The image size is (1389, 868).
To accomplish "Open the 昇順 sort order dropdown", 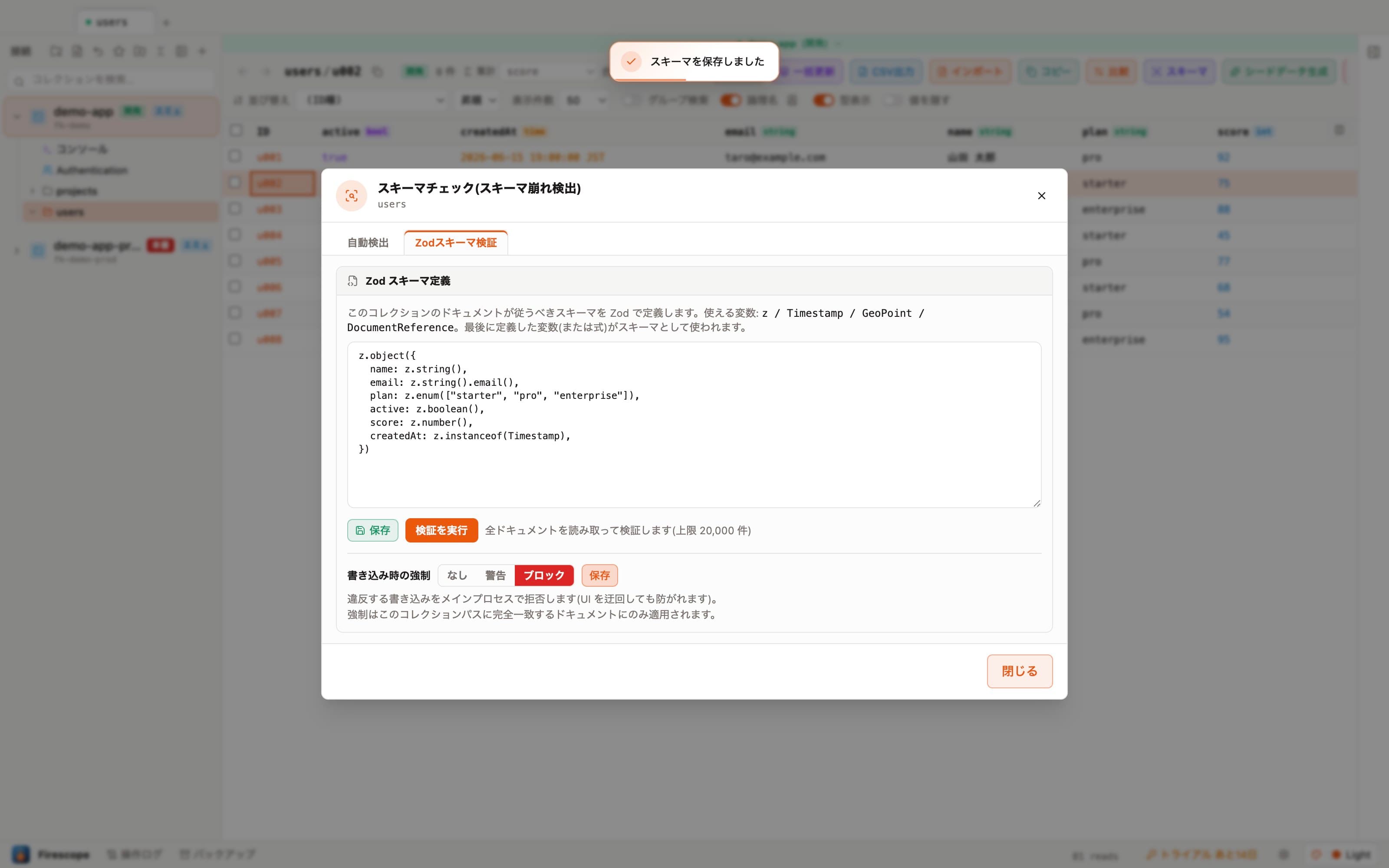I will [x=478, y=100].
